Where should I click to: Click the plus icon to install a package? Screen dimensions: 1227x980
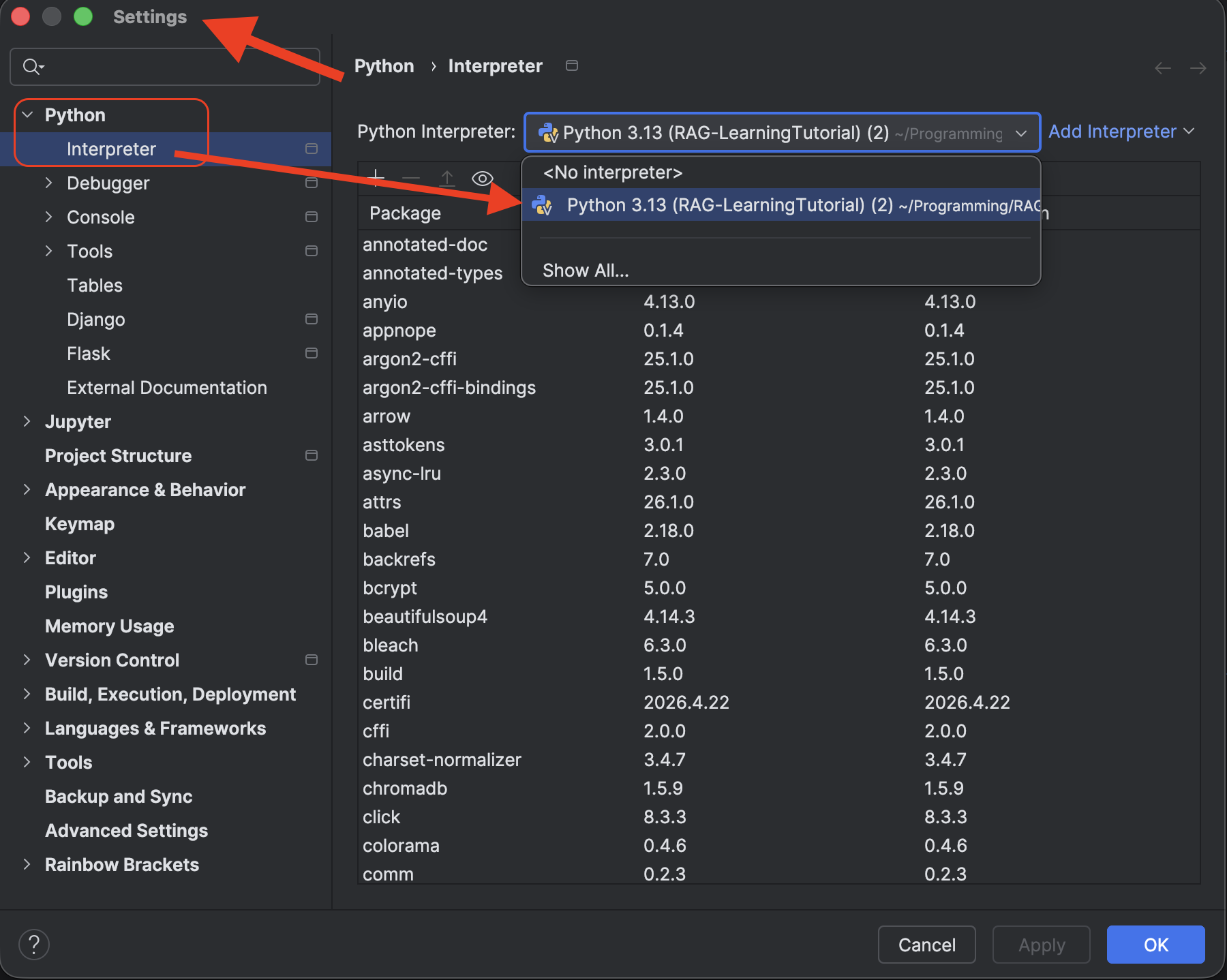[376, 179]
